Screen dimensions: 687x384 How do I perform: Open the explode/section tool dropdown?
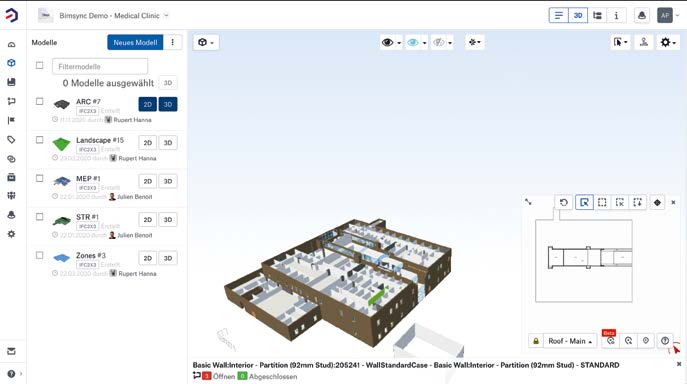(475, 43)
